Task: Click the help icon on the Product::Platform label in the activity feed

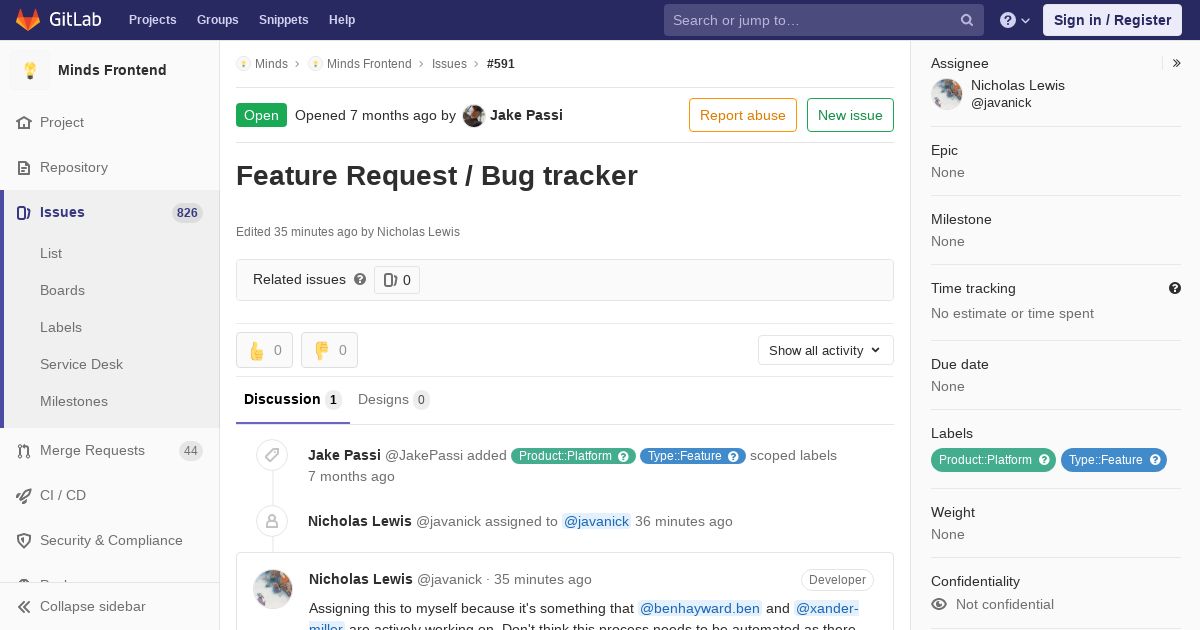Action: click(x=624, y=456)
